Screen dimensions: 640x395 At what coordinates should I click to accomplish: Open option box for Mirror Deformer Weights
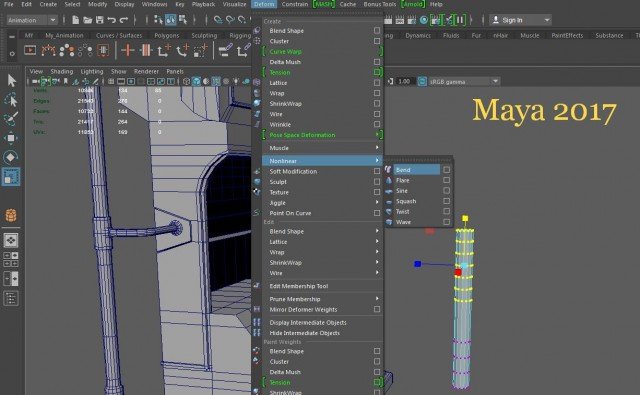point(377,309)
